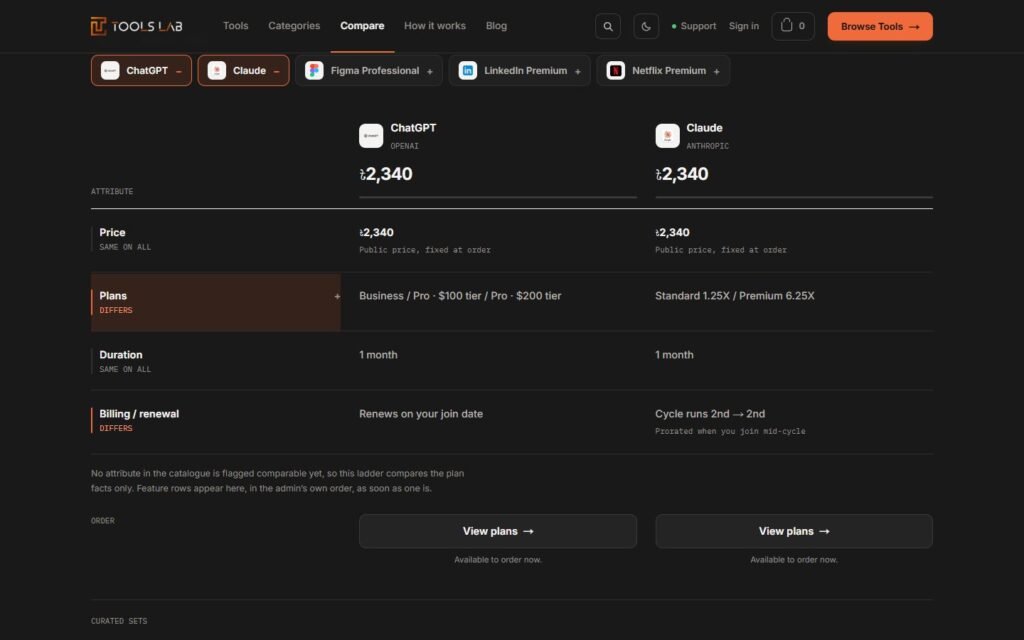This screenshot has width=1024, height=640.
Task: Click View plans under Claude
Action: (x=793, y=531)
